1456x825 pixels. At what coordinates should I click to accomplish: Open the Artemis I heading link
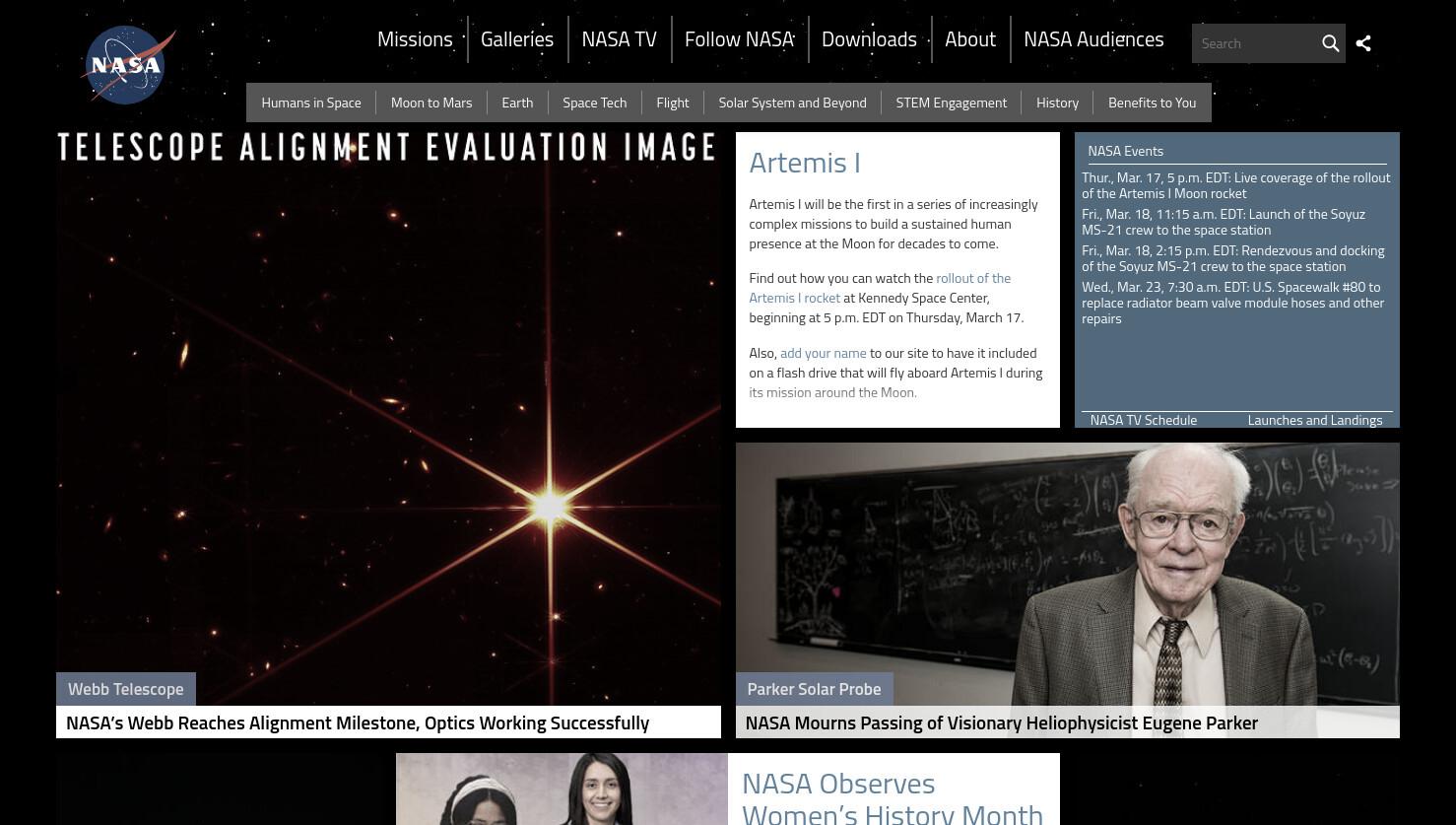tap(805, 163)
